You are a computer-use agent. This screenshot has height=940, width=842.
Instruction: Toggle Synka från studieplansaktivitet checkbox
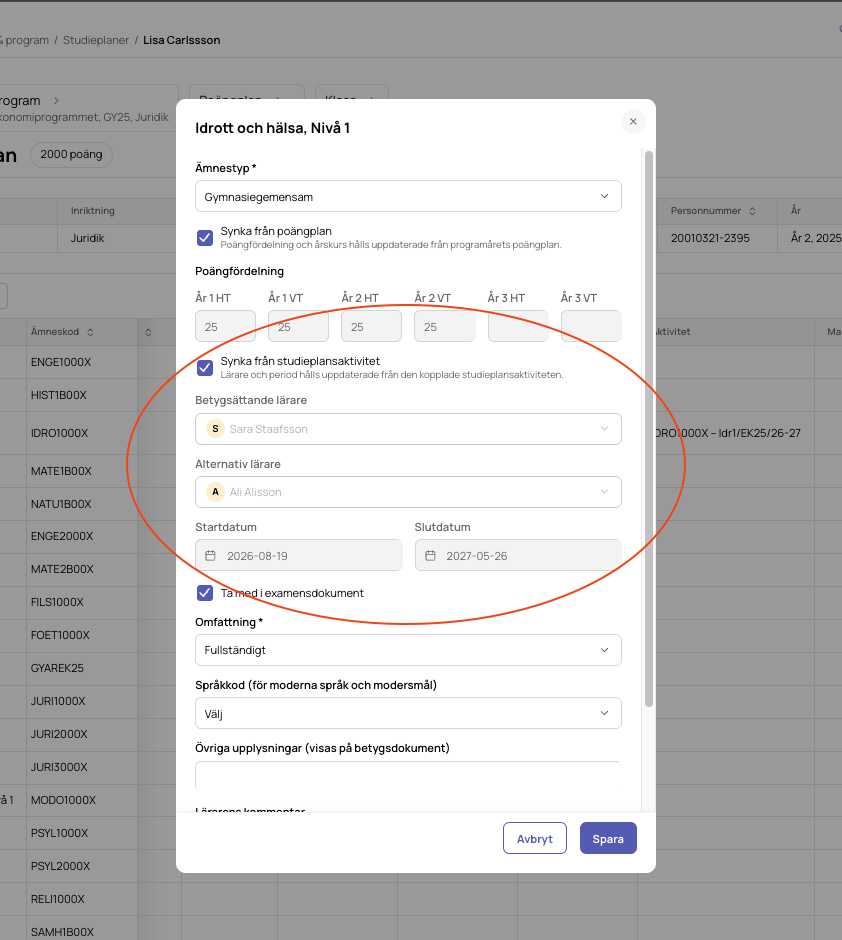(205, 367)
